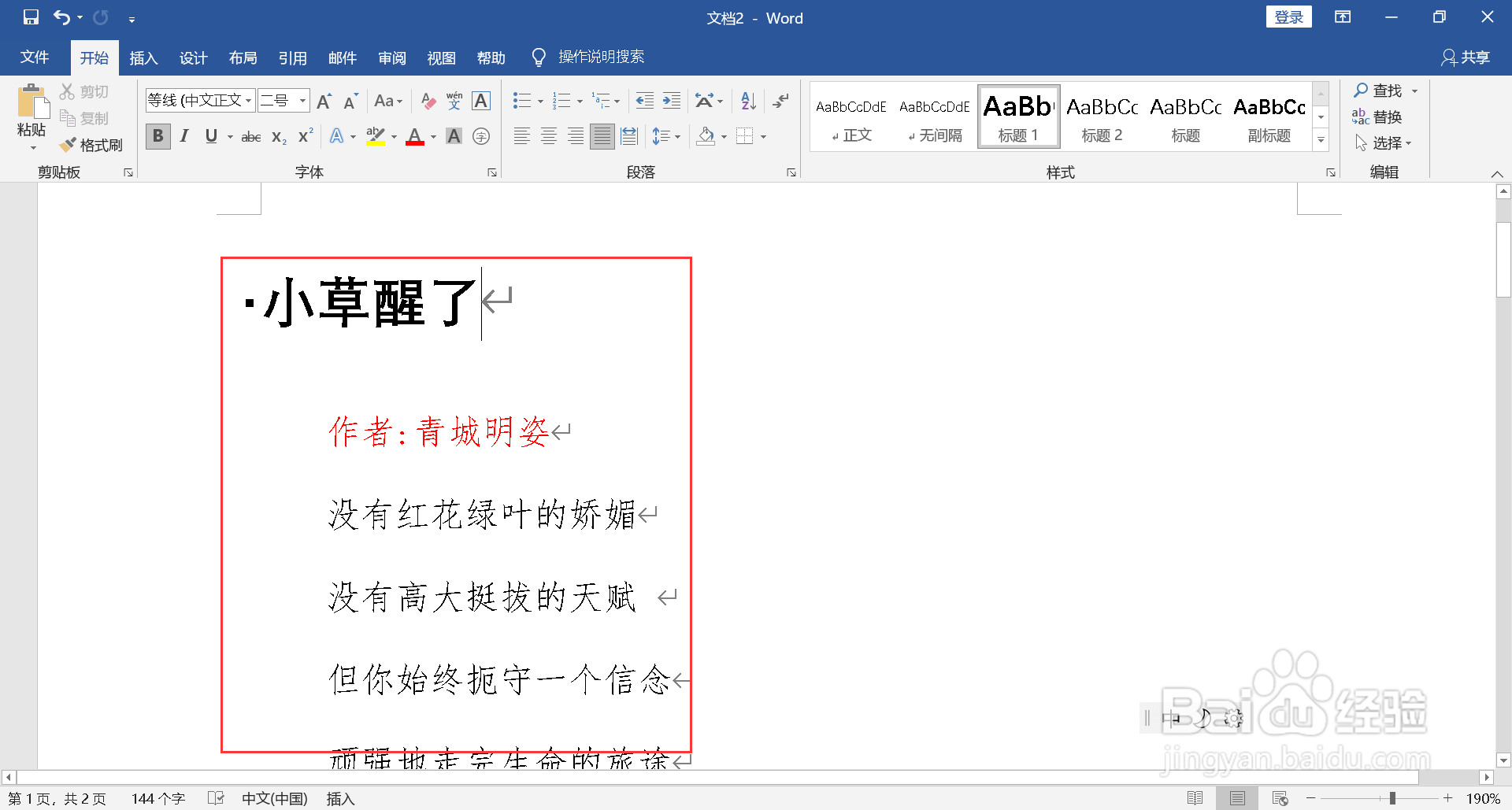Align text left
The image size is (1512, 810).
[521, 136]
